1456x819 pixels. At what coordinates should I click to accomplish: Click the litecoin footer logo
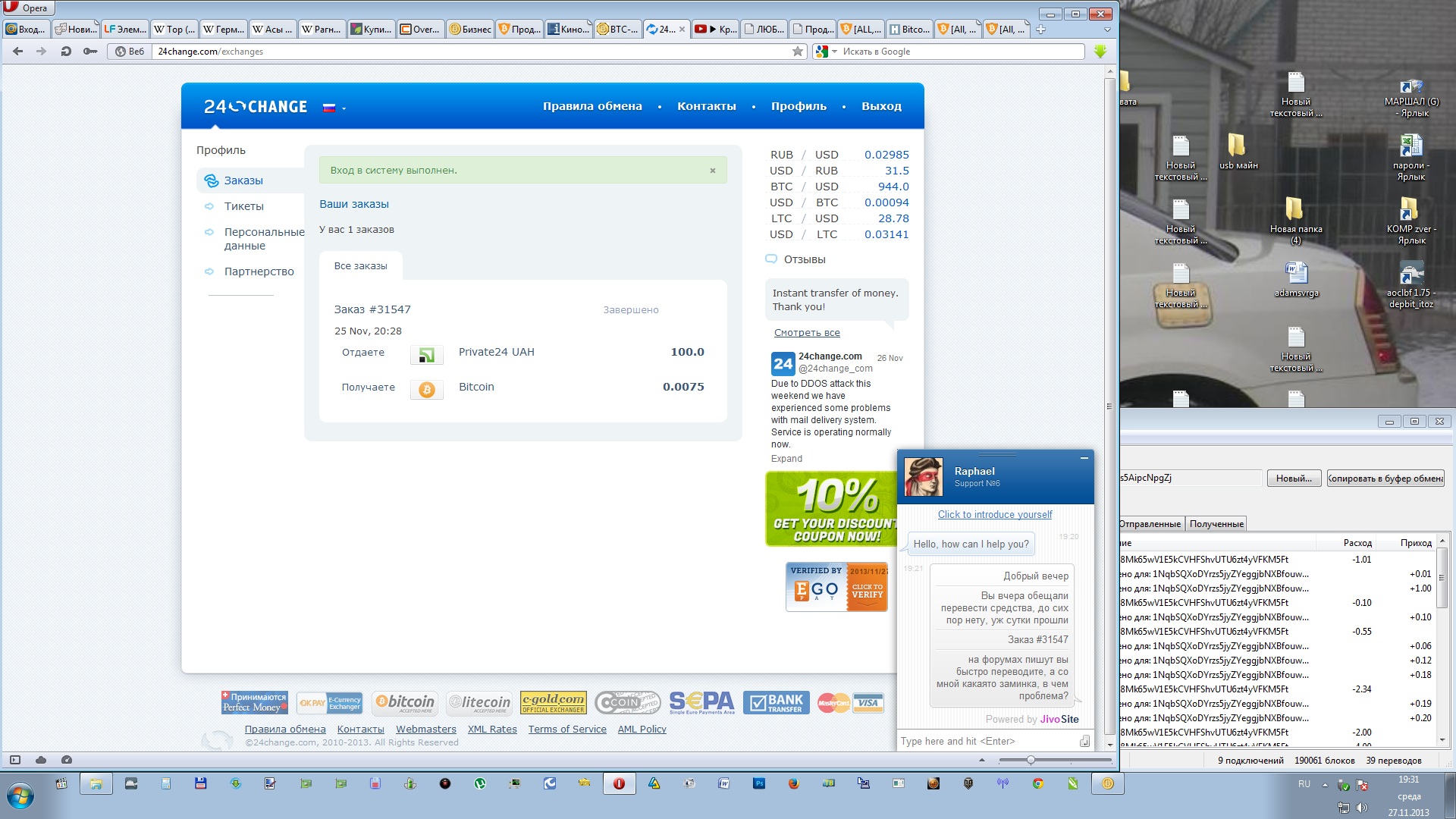[479, 703]
